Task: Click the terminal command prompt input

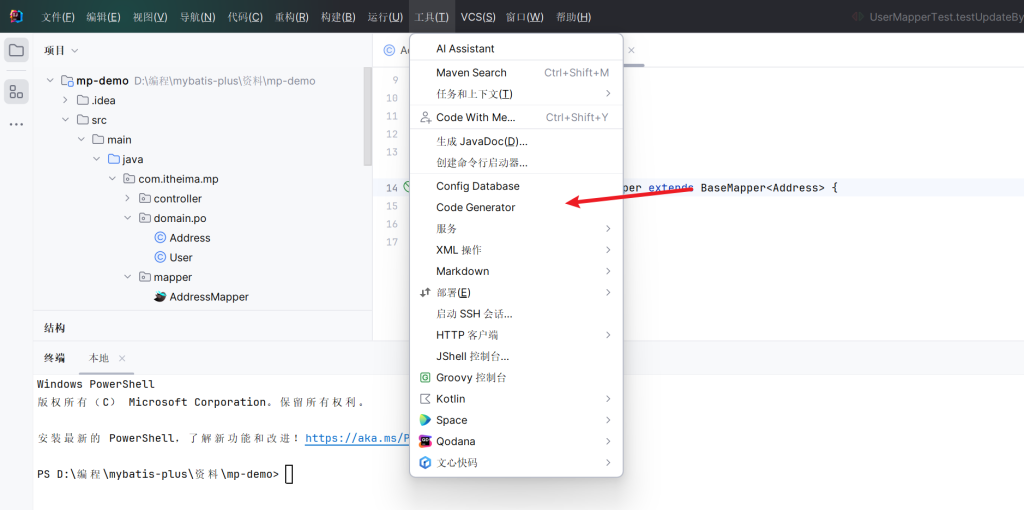Action: click(x=289, y=474)
